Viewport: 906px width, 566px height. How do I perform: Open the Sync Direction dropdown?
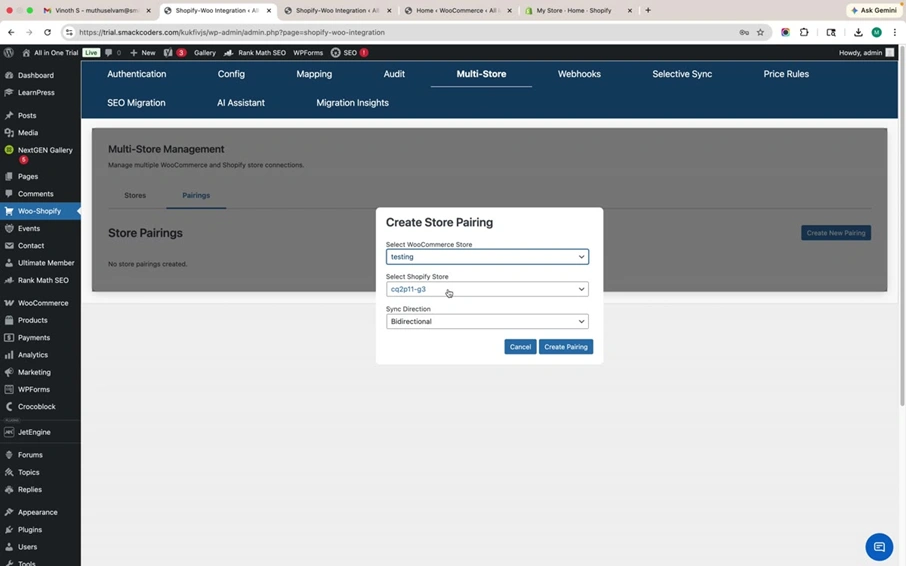pyautogui.click(x=487, y=321)
